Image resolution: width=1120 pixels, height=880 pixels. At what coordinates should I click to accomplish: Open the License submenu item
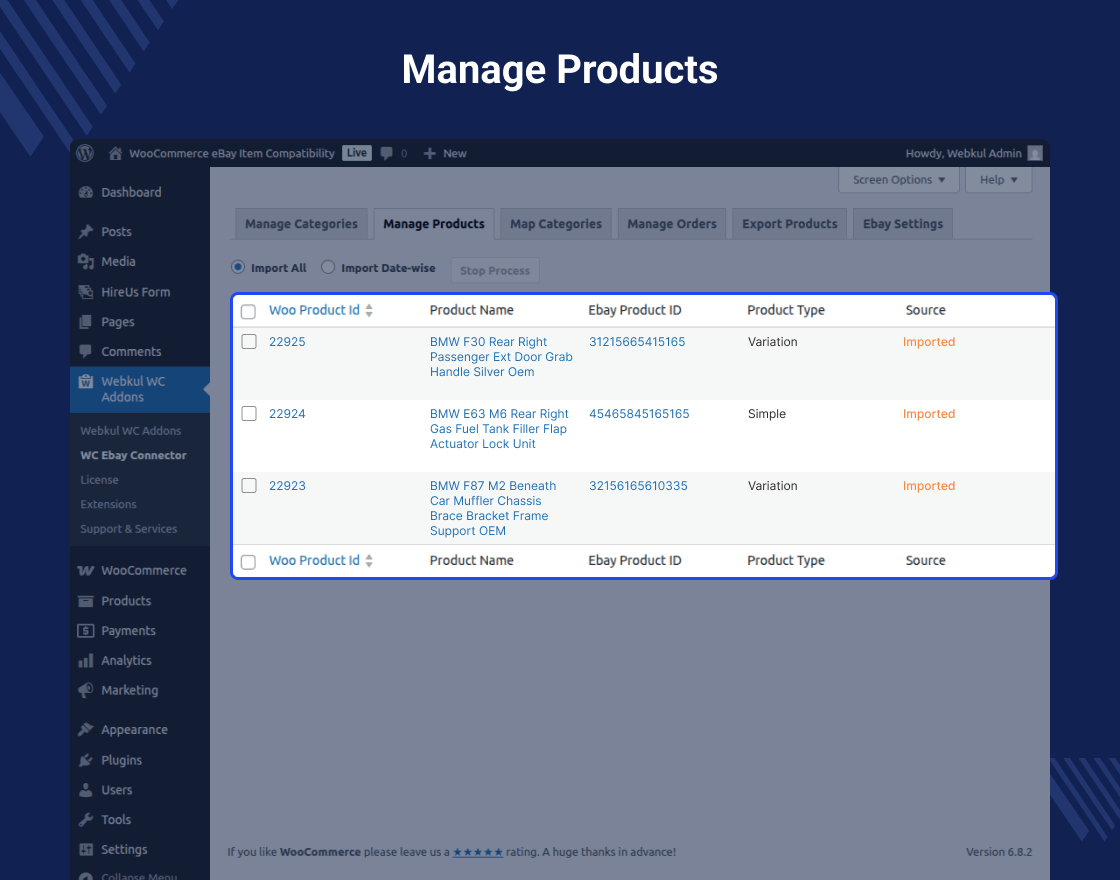click(x=99, y=479)
